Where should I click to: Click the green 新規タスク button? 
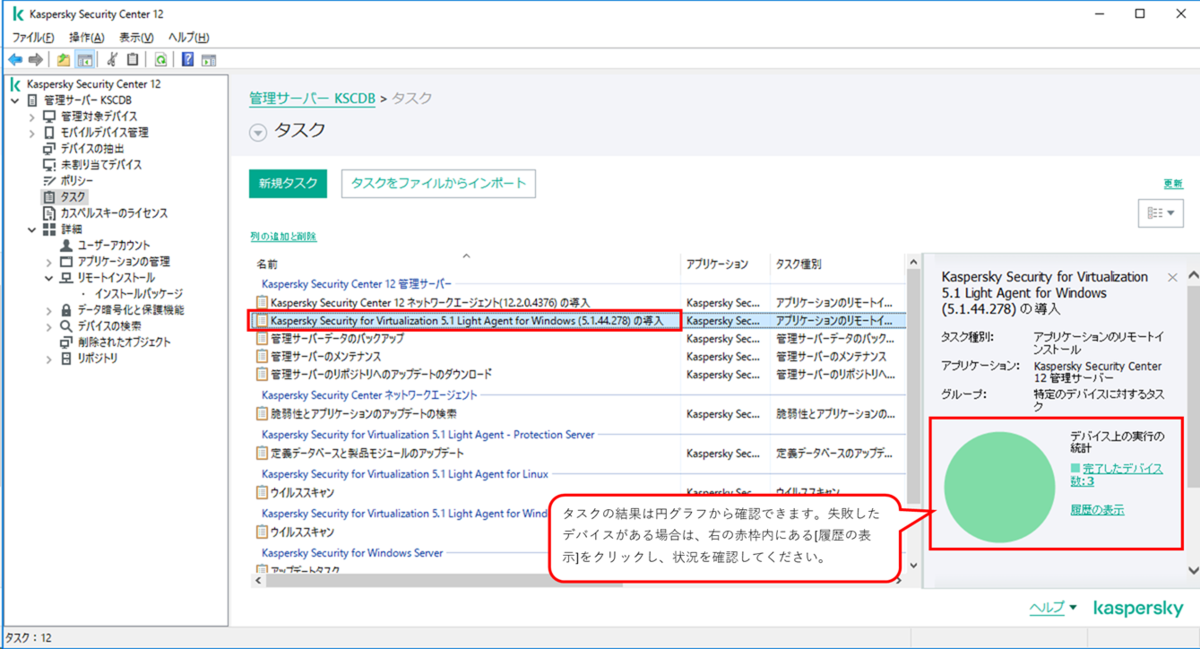click(287, 183)
